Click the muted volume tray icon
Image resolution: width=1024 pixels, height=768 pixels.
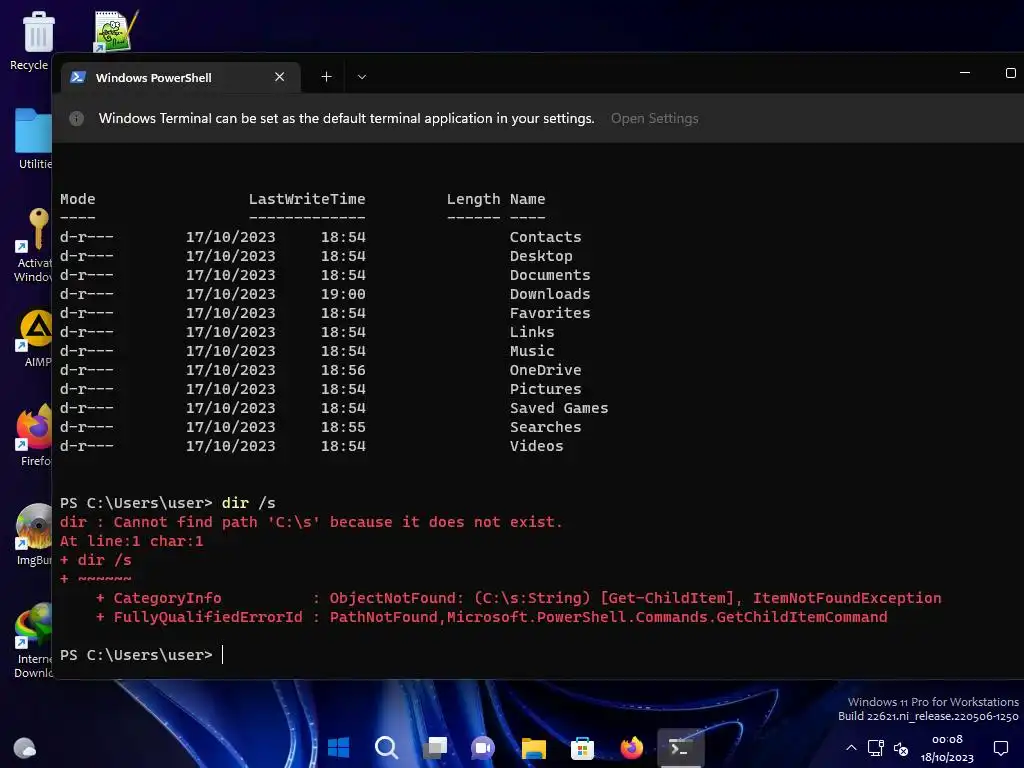coord(901,748)
